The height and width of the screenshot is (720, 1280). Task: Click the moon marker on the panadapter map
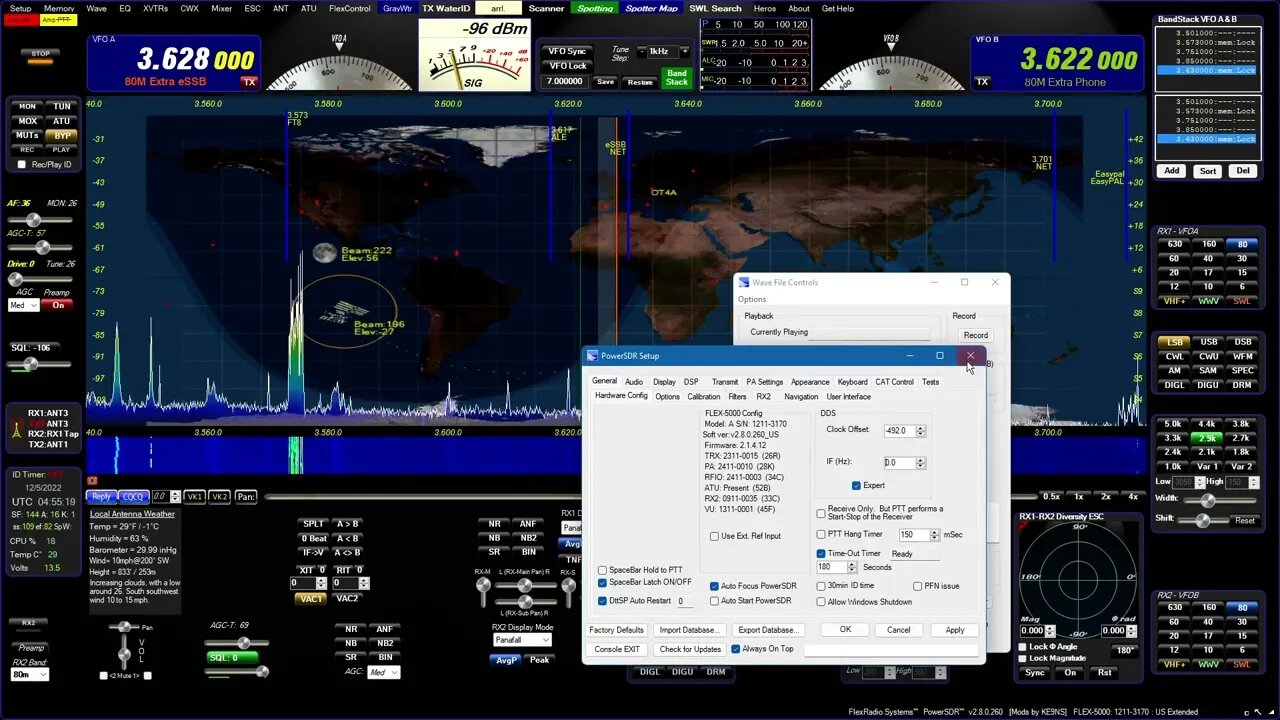pos(323,253)
